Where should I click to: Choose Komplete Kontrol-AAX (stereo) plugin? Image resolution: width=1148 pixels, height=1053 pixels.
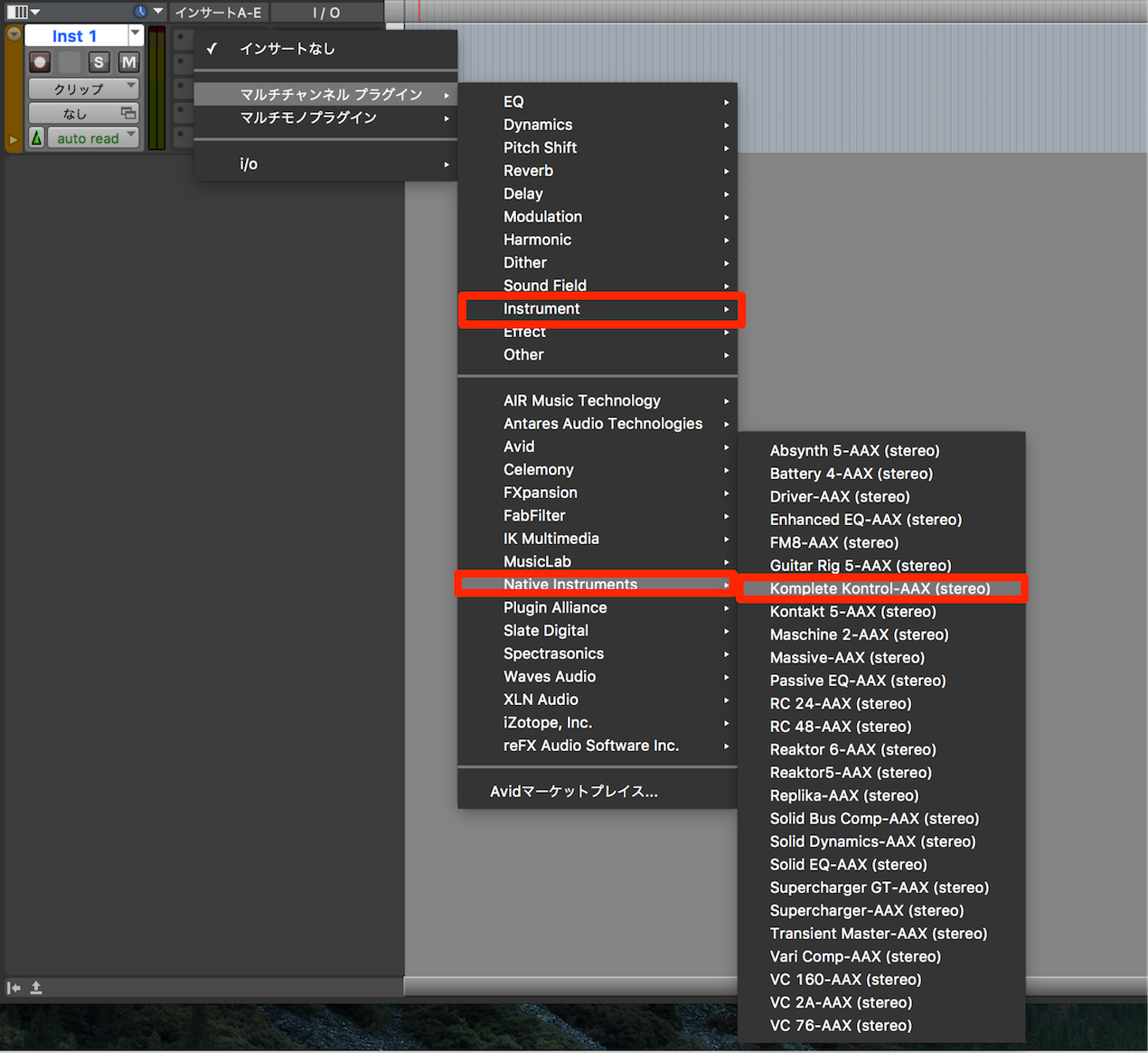point(881,588)
